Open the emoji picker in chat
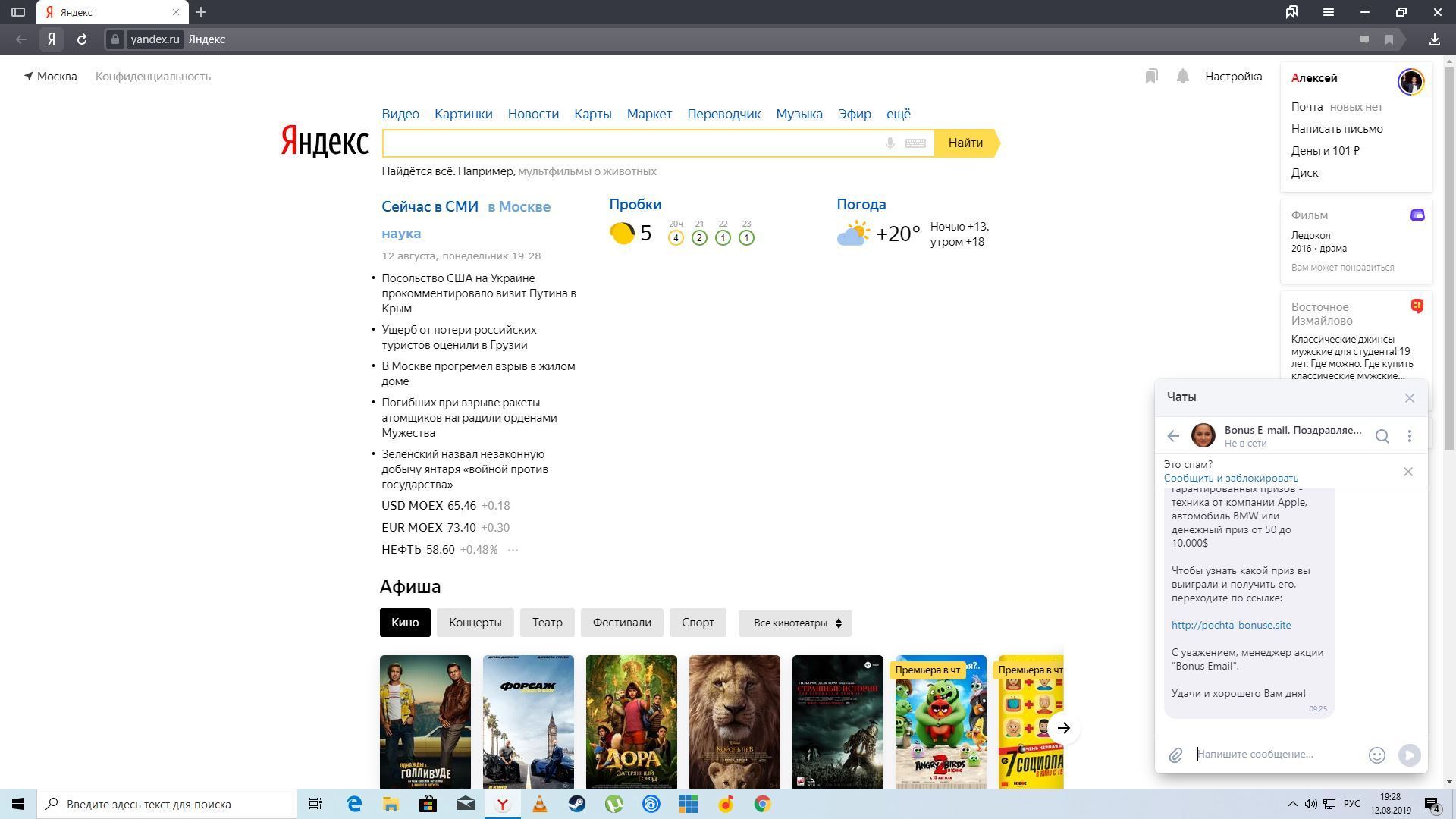The height and width of the screenshot is (819, 1456). pos(1377,755)
